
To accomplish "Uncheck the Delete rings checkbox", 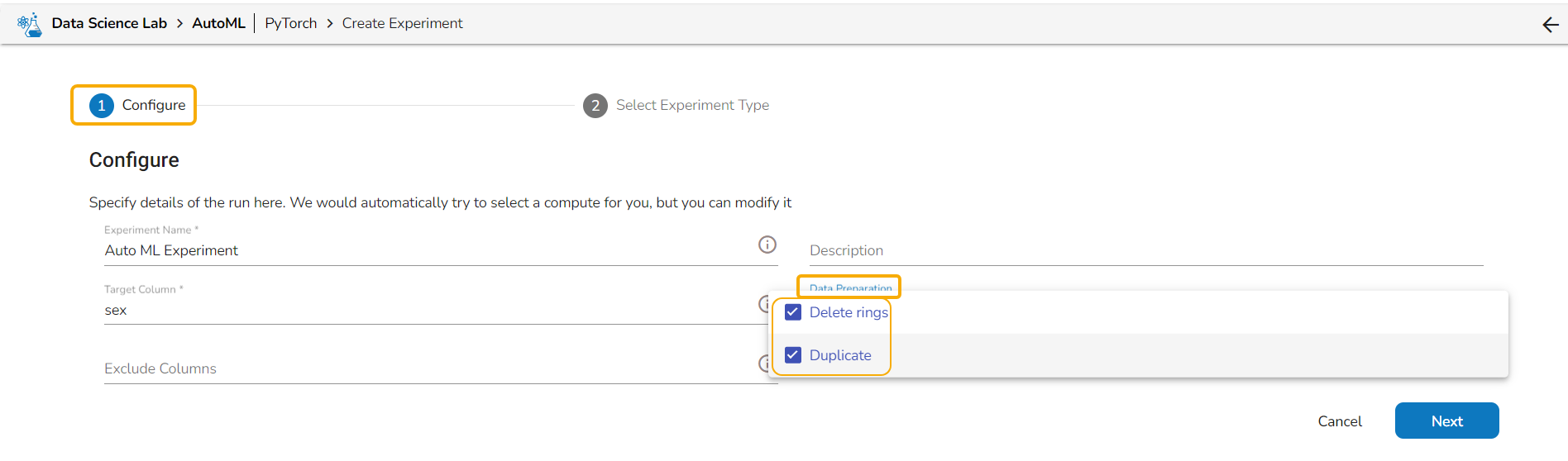I will click(793, 312).
